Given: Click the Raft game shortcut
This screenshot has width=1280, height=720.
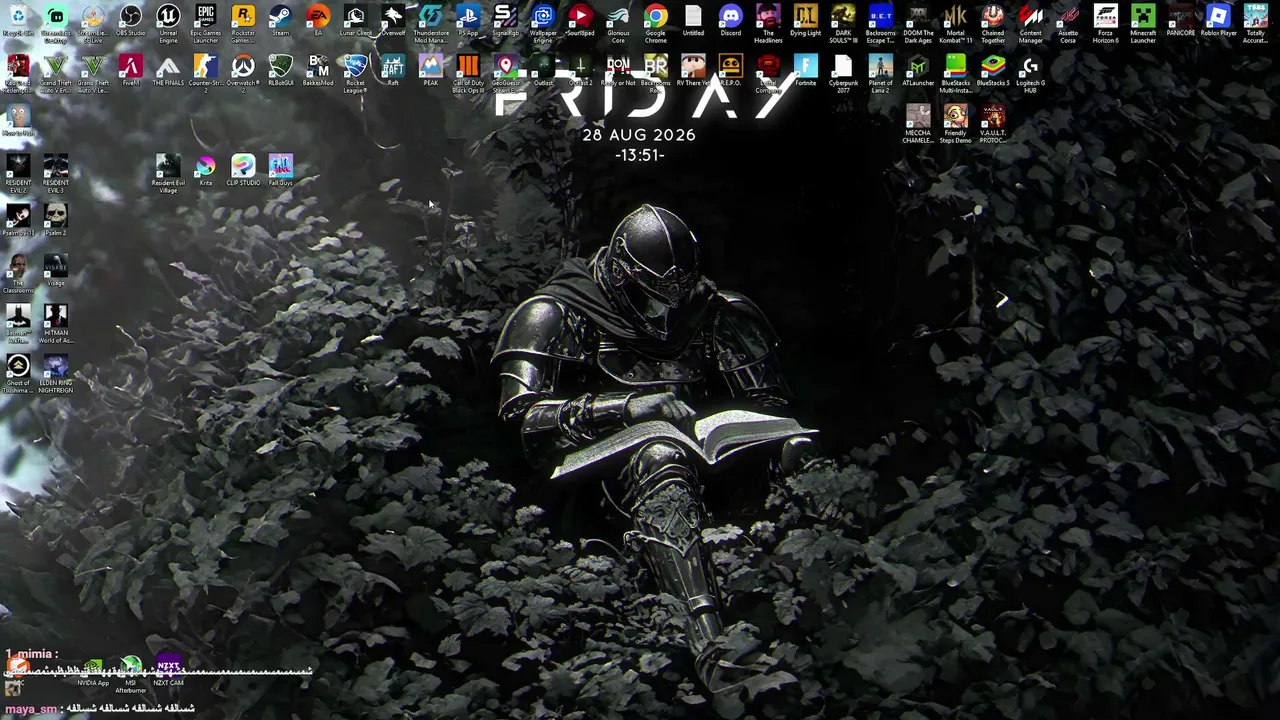Looking at the screenshot, I should click(393, 71).
